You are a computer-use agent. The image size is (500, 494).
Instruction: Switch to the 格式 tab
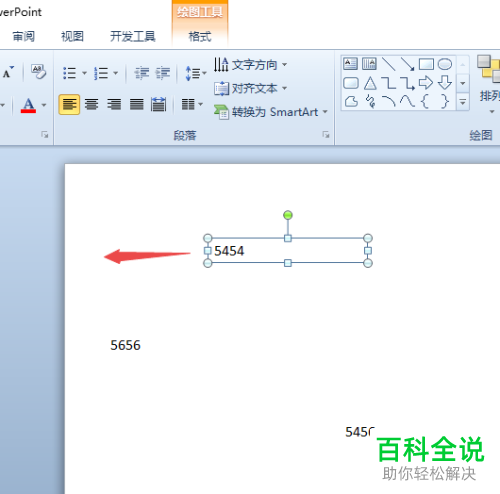click(200, 36)
